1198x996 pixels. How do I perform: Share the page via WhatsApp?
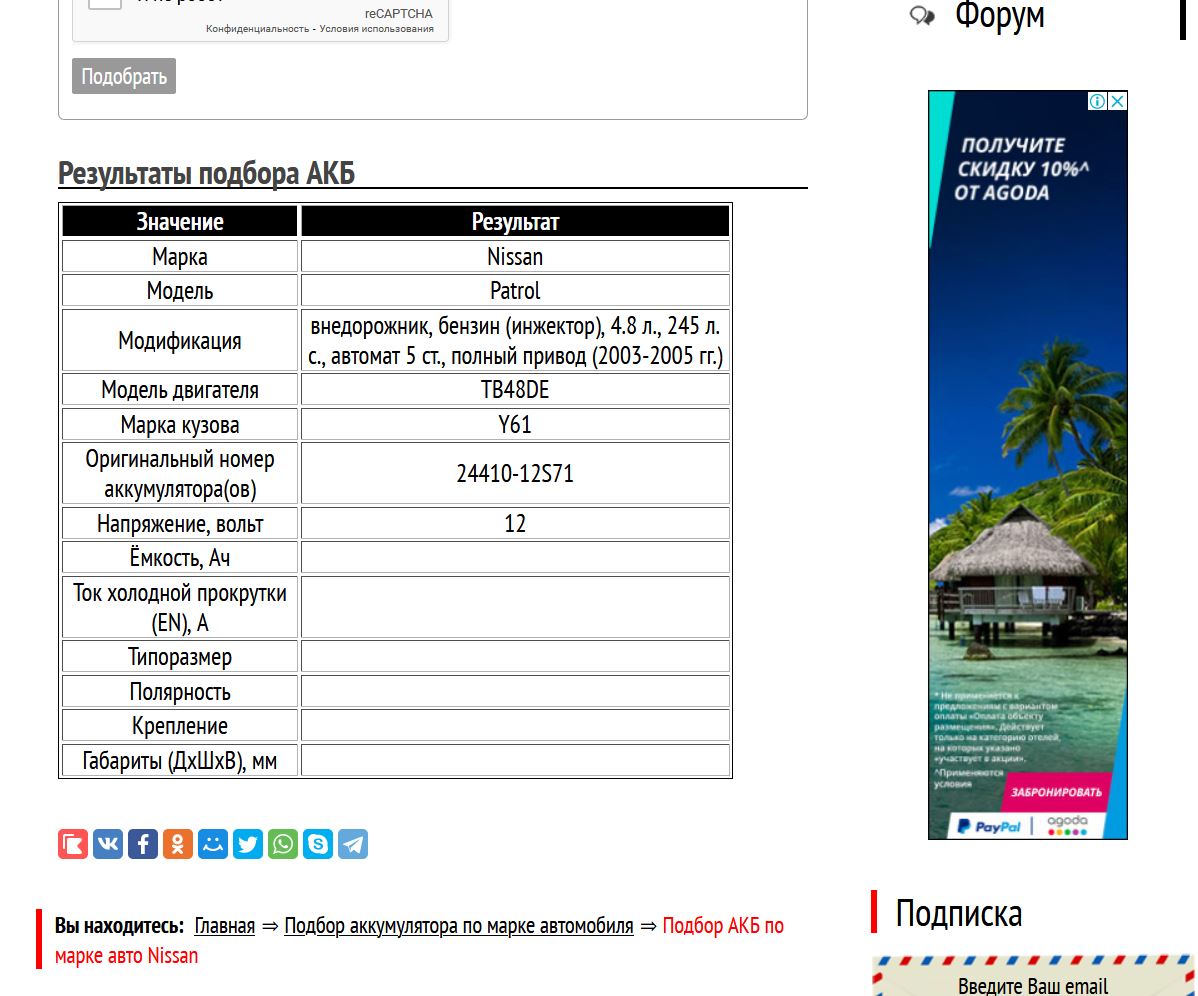point(283,844)
